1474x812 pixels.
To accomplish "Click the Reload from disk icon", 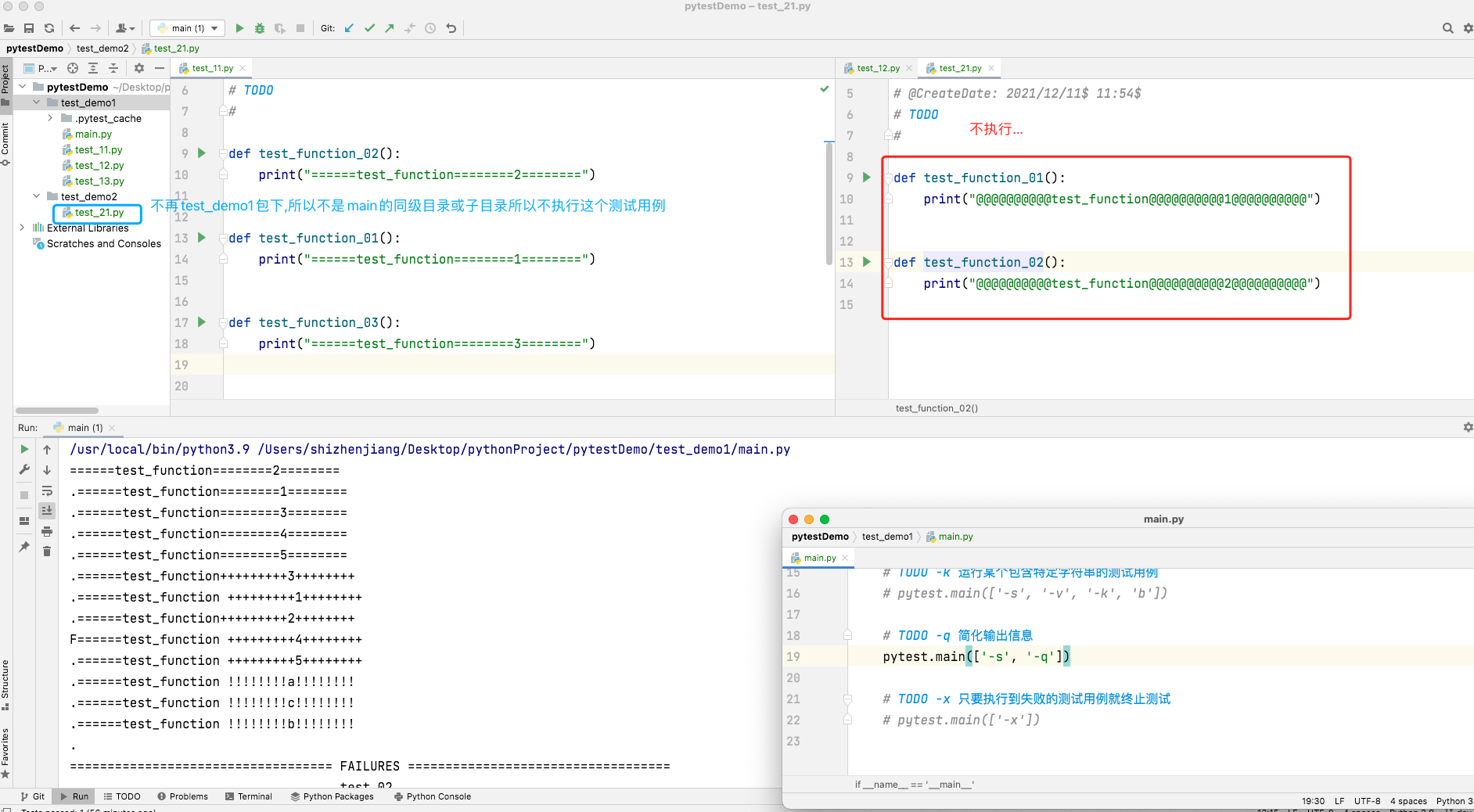I will [x=49, y=28].
